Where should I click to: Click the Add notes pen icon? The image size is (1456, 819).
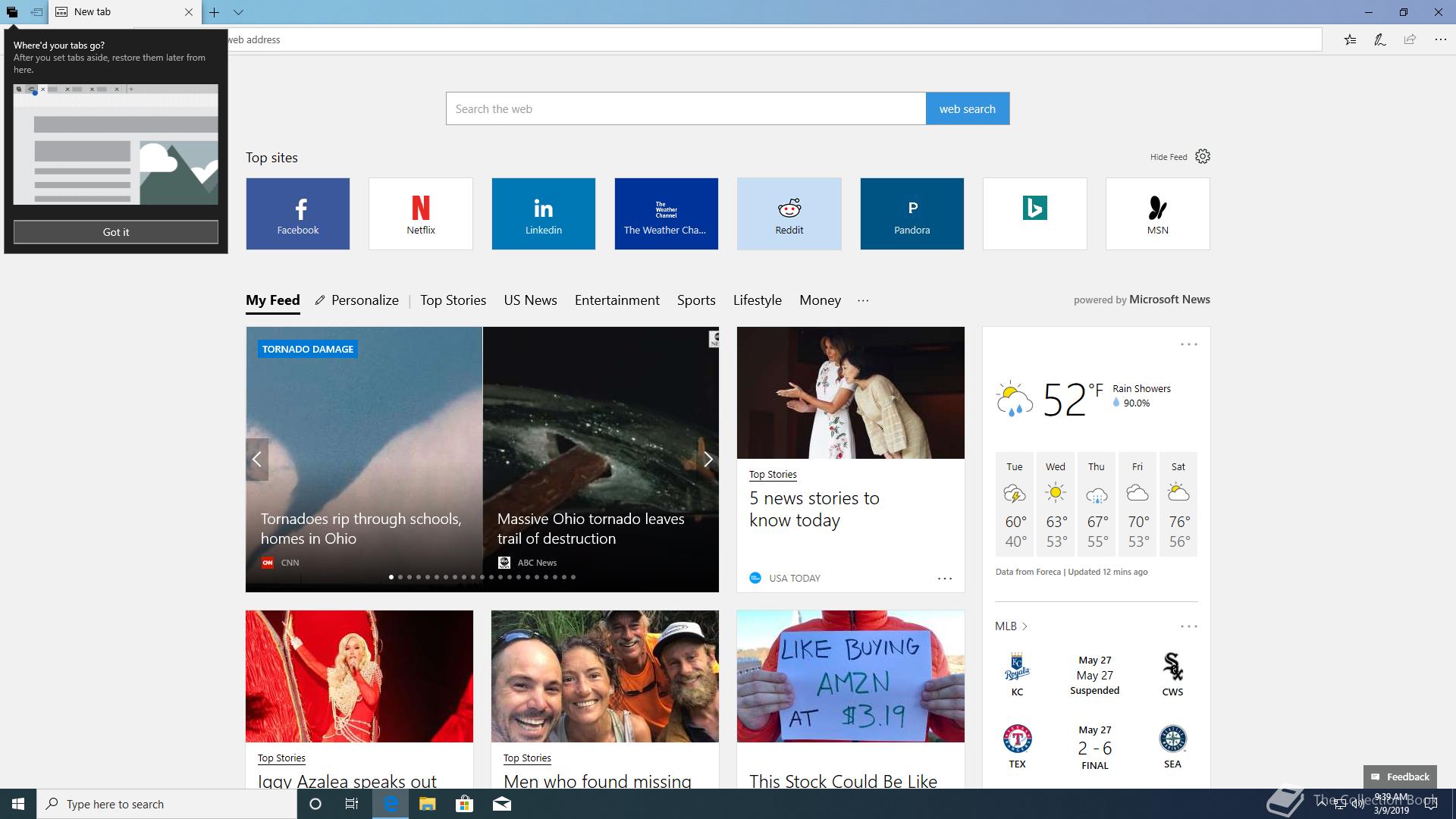[1380, 39]
